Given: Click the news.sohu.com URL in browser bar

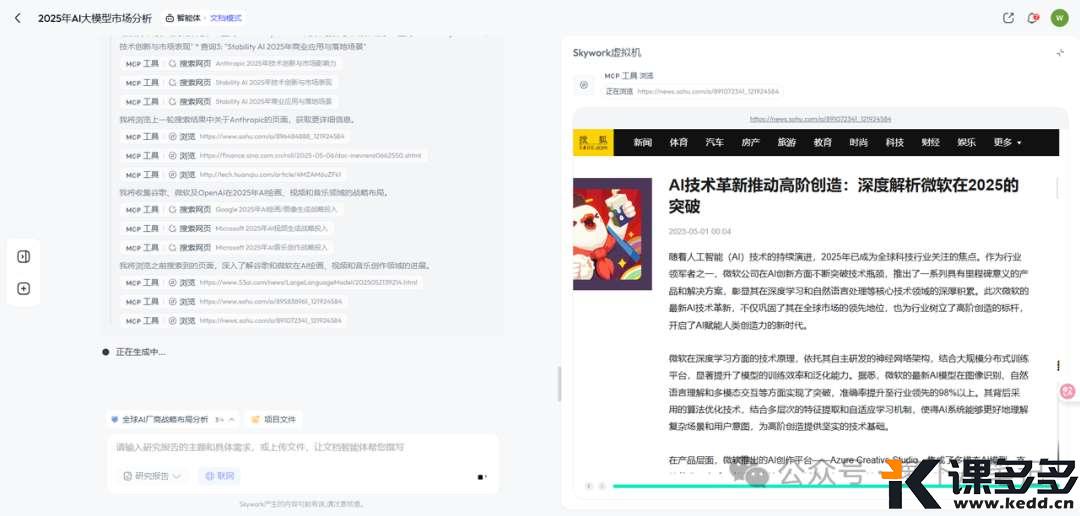Looking at the screenshot, I should click(x=820, y=118).
